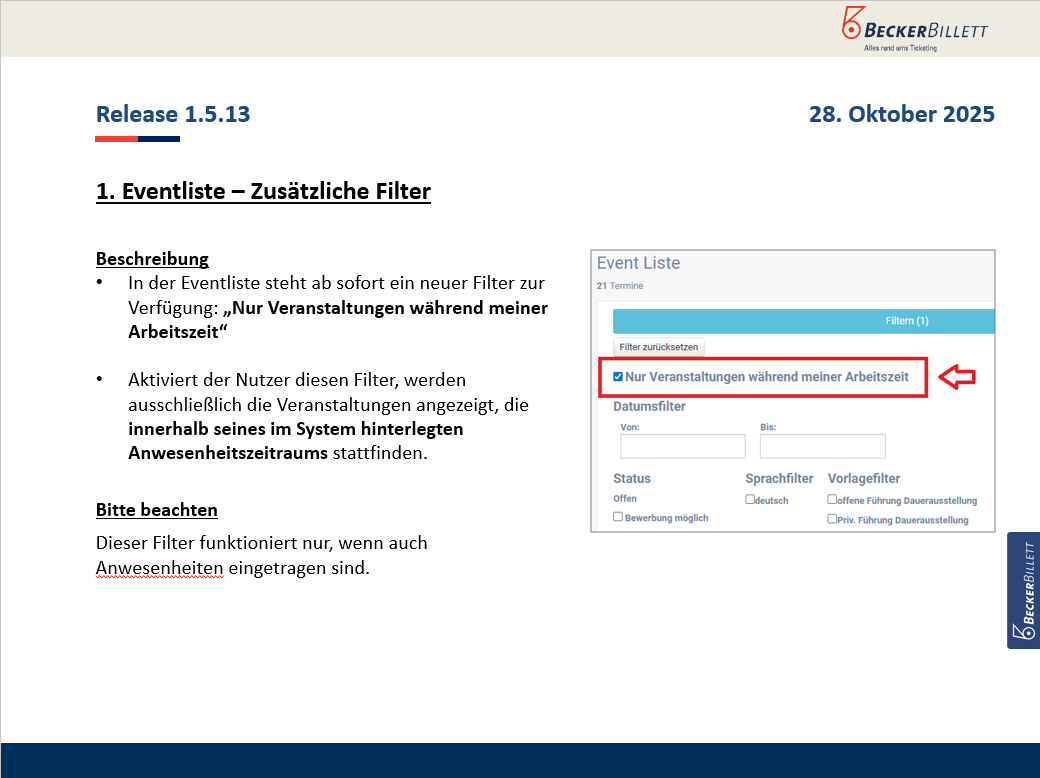Click the '28. Oktober 2025' date text

pos(901,114)
